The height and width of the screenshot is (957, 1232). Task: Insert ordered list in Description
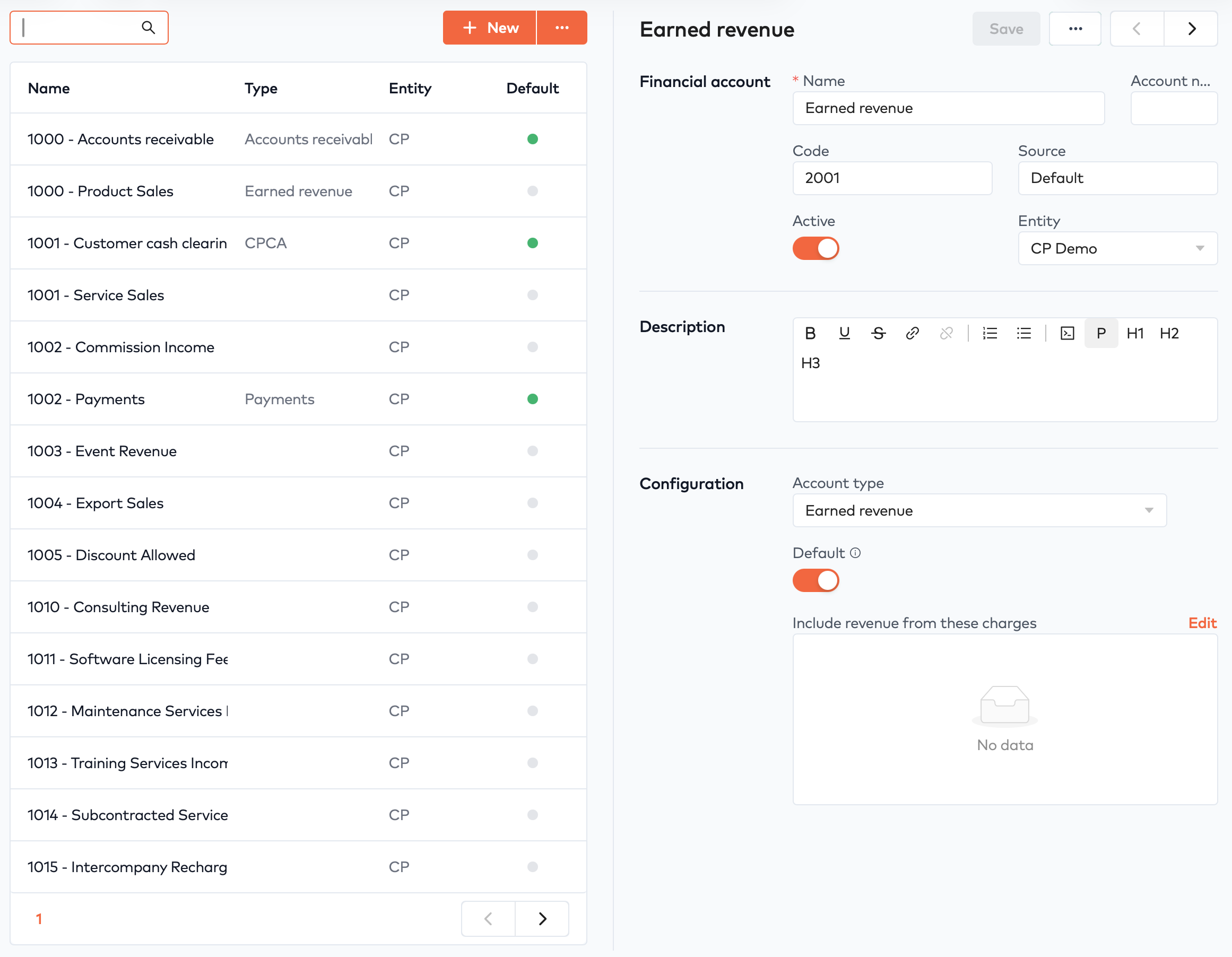pyautogui.click(x=990, y=333)
